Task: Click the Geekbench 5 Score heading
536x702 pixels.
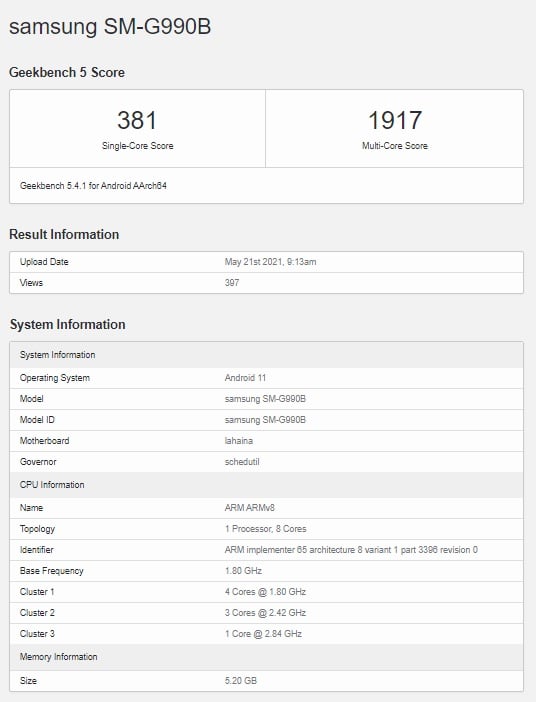Action: pyautogui.click(x=67, y=72)
